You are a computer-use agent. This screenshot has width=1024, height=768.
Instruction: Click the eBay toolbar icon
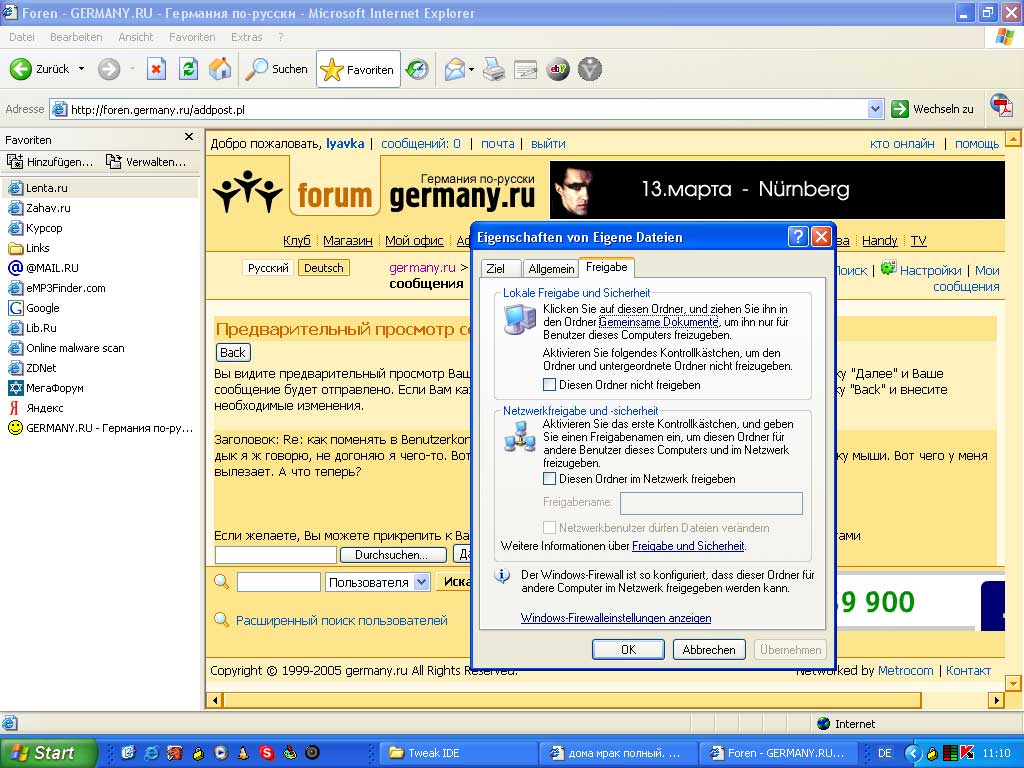click(x=558, y=69)
